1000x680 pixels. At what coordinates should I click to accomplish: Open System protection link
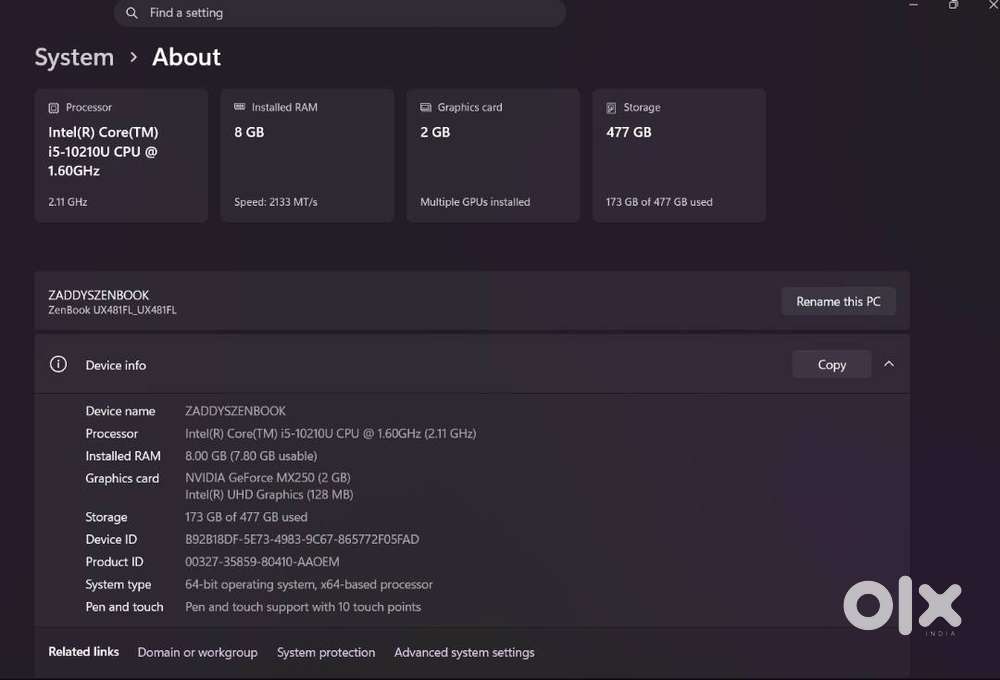pyautogui.click(x=326, y=652)
